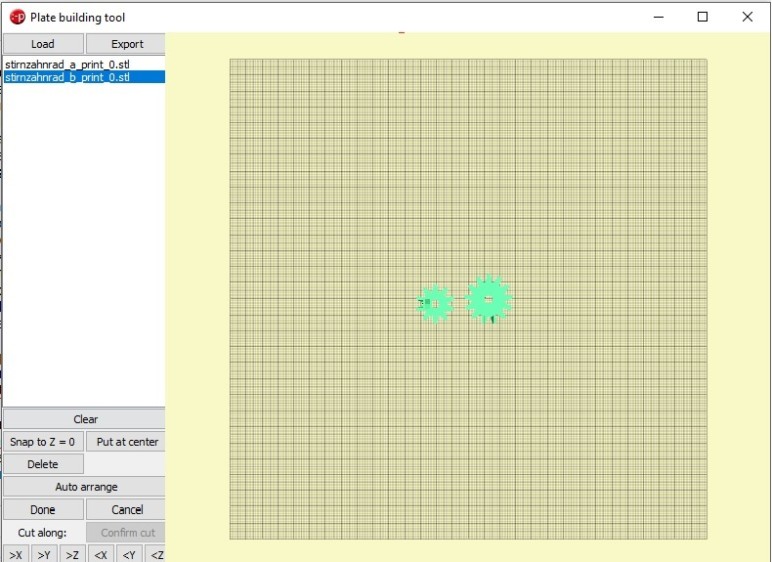
Task: Click the Plate building tool app icon
Action: tap(17, 17)
